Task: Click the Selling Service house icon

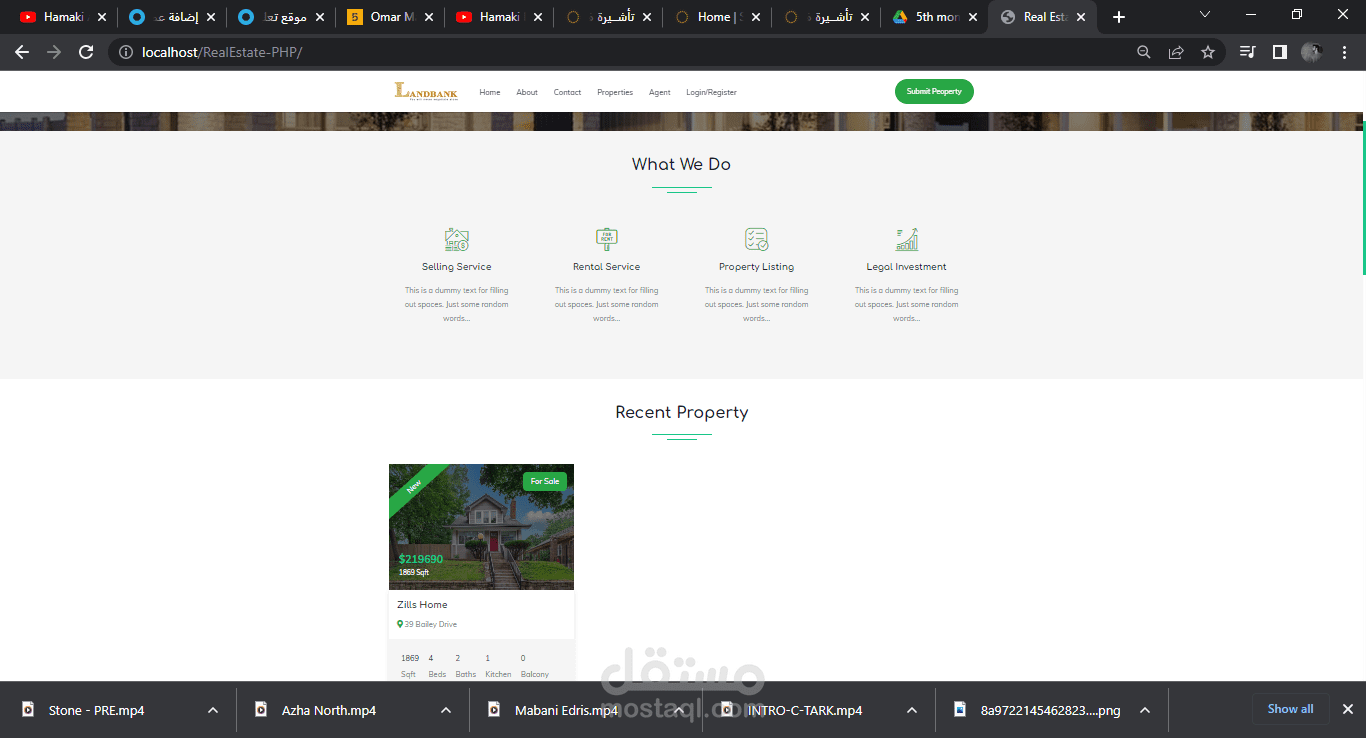Action: pyautogui.click(x=457, y=239)
